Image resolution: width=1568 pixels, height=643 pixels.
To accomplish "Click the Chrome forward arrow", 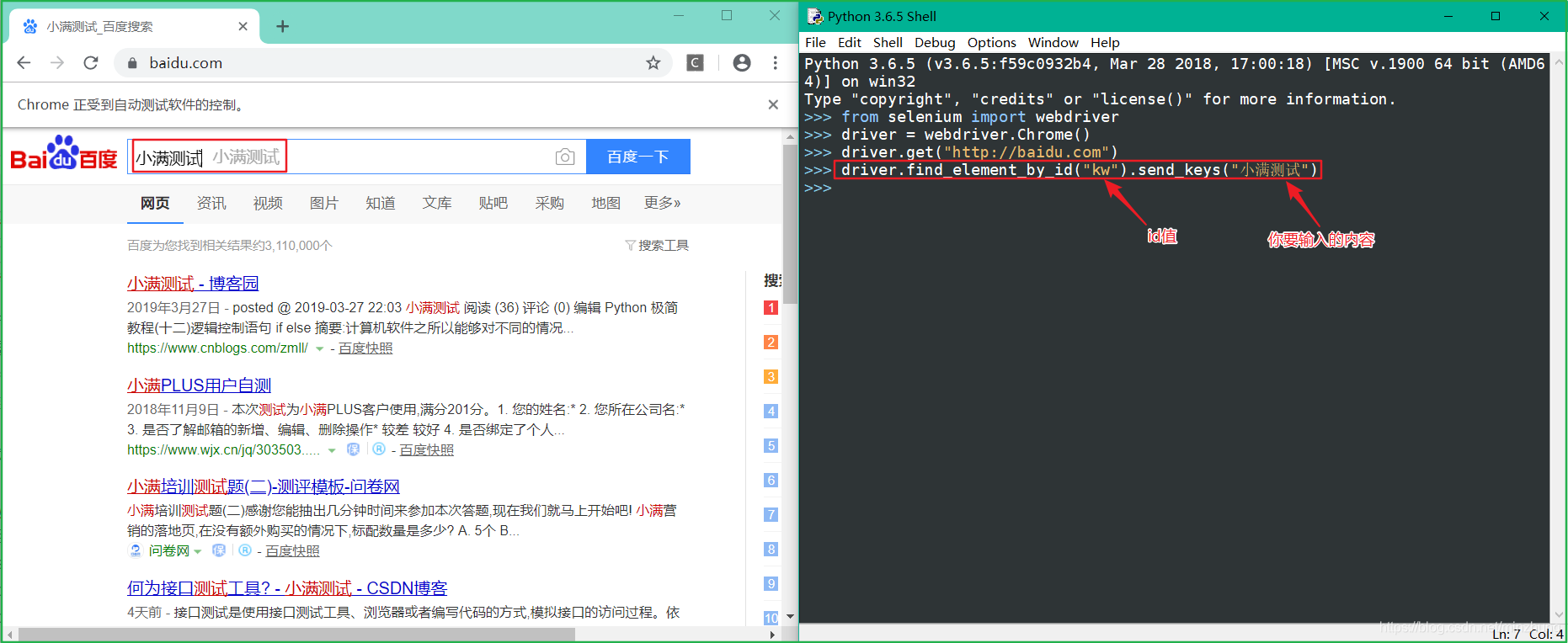I will tap(57, 62).
